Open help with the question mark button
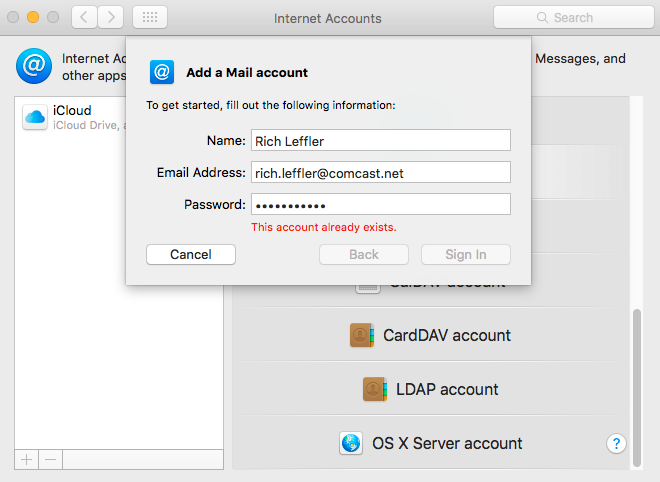660x482 pixels. pyautogui.click(x=616, y=443)
